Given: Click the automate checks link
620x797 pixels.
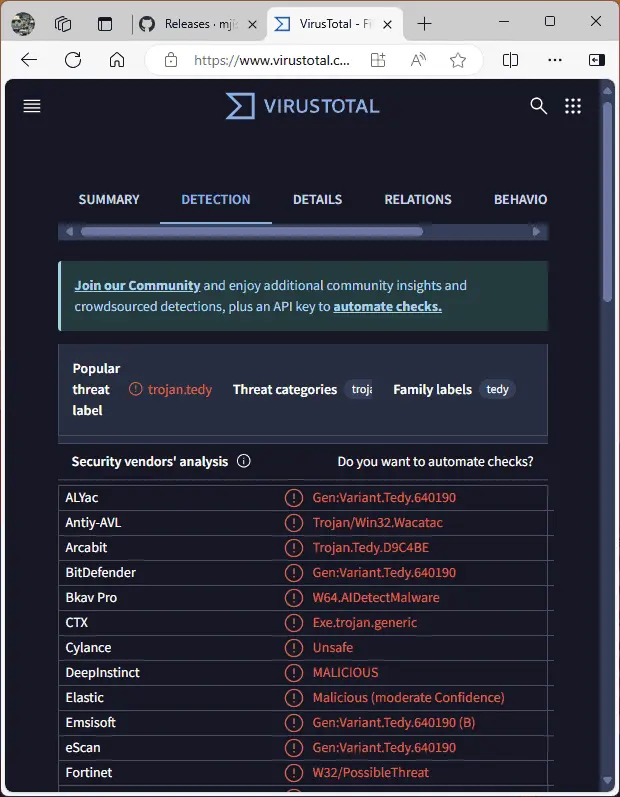Looking at the screenshot, I should (387, 307).
